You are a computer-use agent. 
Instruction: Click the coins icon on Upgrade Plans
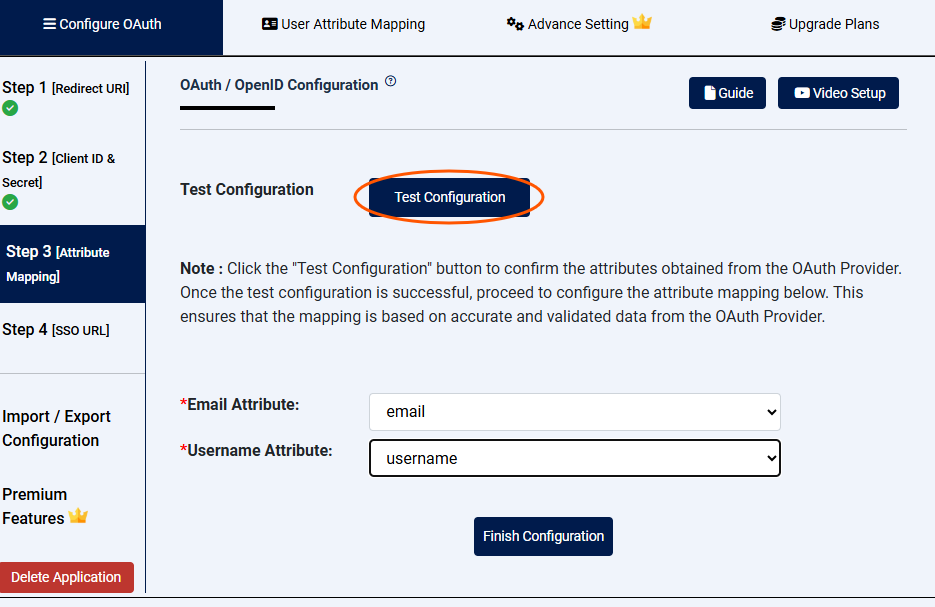click(778, 24)
